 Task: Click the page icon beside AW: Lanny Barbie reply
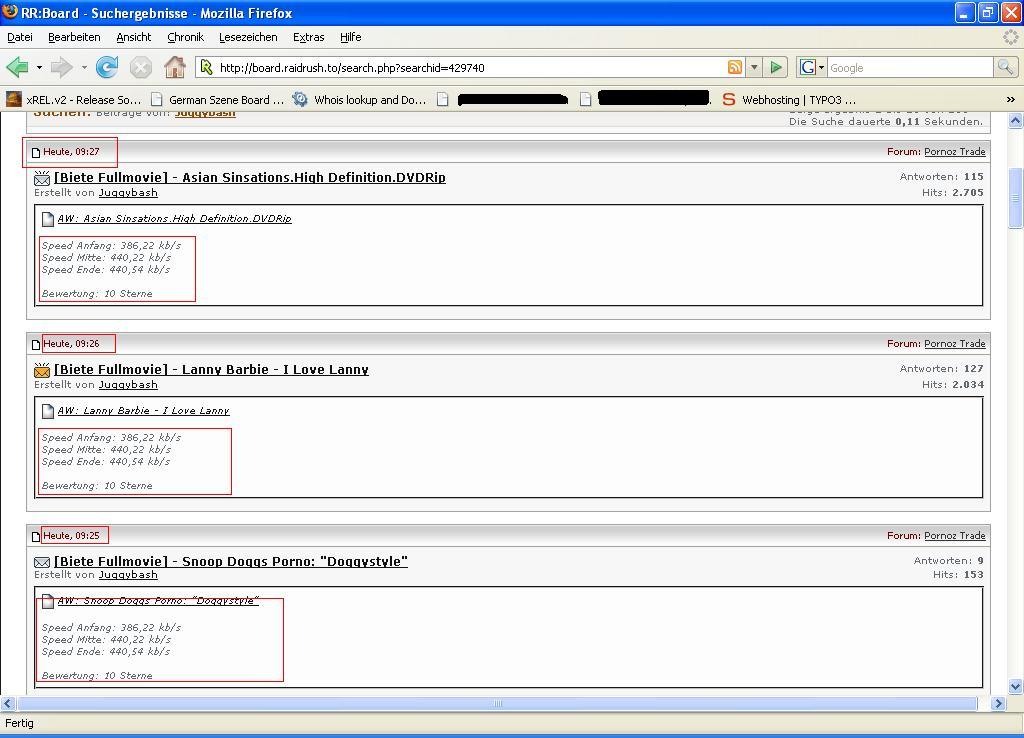(x=48, y=411)
